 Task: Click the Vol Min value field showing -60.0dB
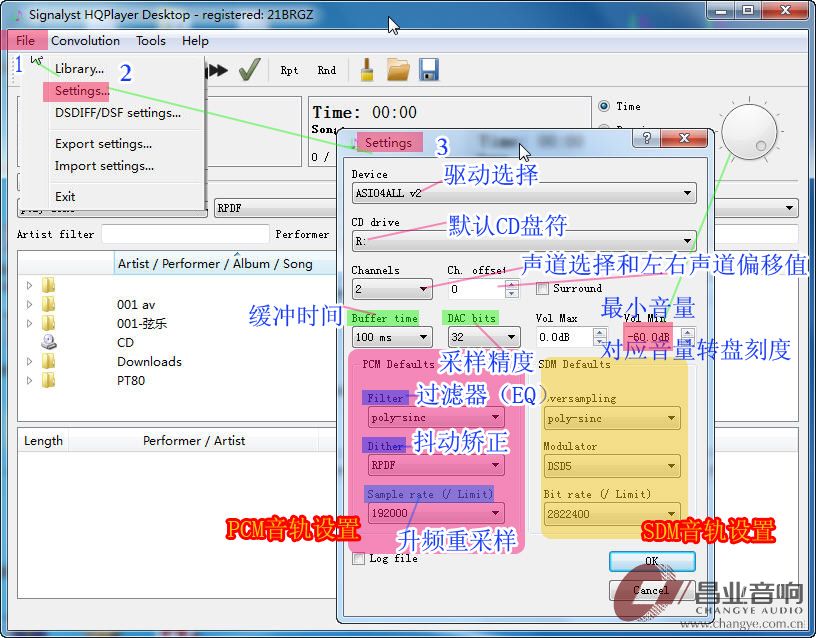click(652, 337)
